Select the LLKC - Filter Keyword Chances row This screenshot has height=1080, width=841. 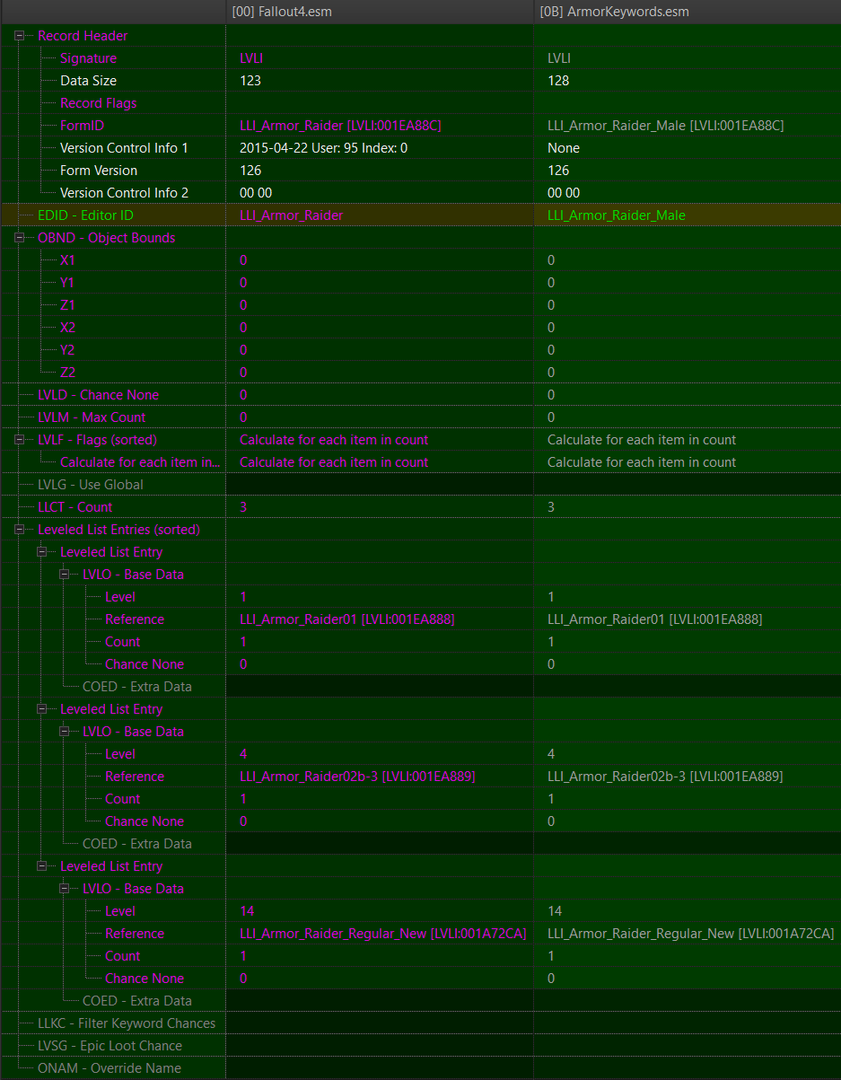point(420,1024)
